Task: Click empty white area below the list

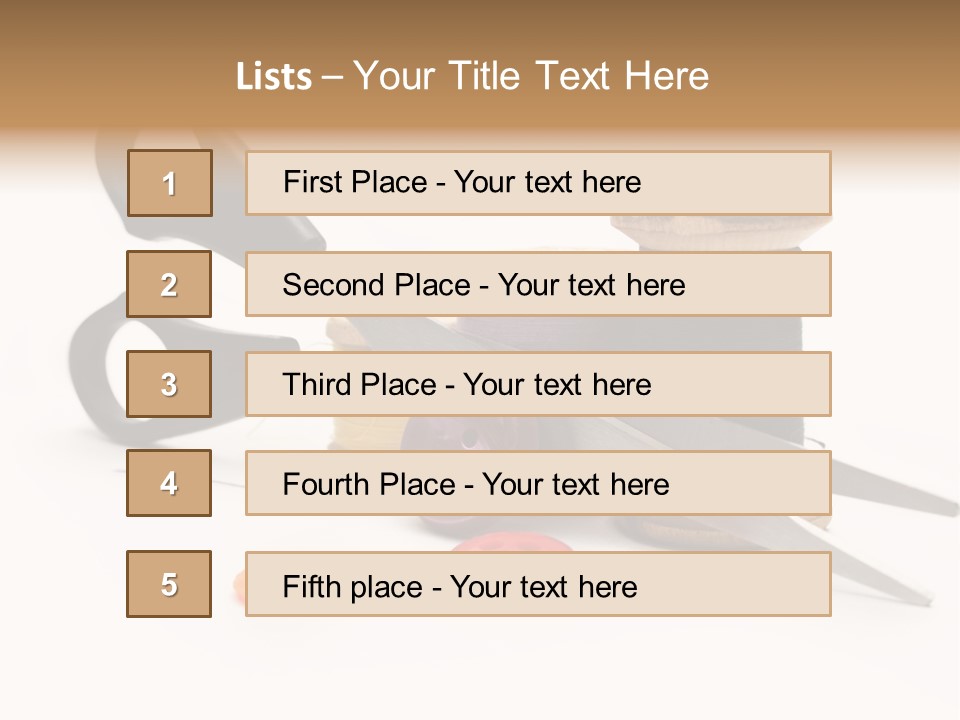Action: pyautogui.click(x=480, y=670)
